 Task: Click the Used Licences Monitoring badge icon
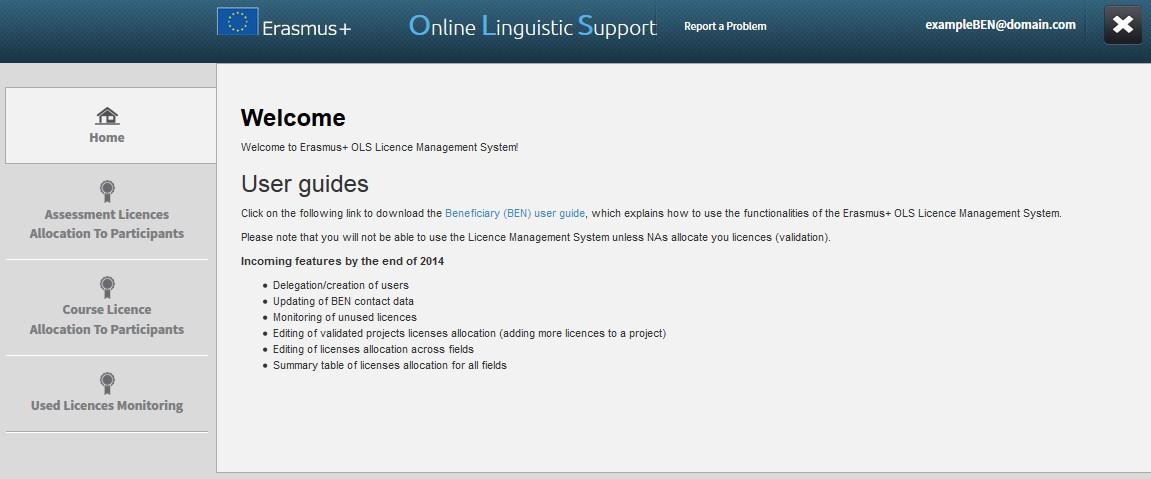(107, 383)
